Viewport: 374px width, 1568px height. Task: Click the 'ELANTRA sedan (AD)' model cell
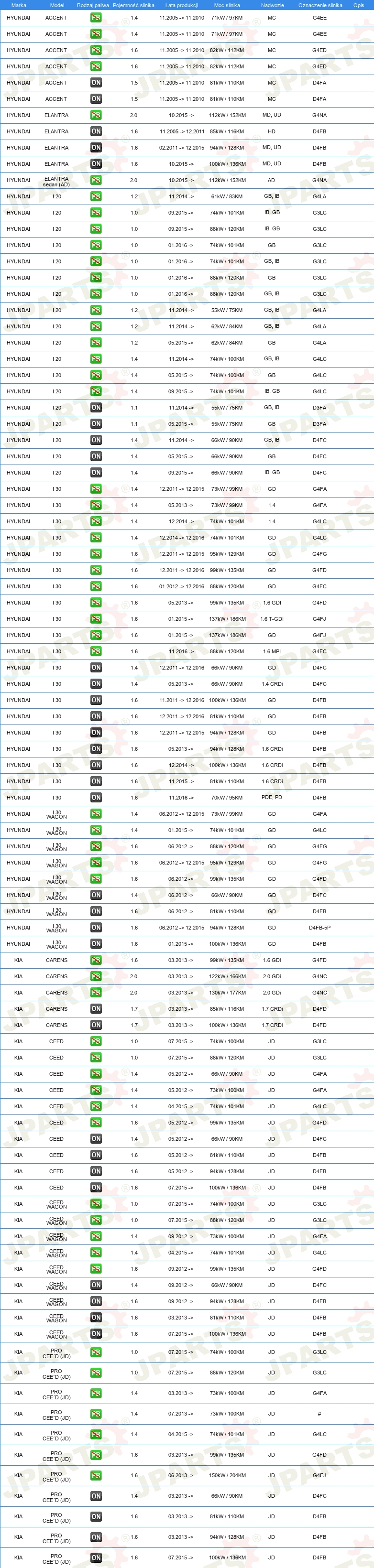pos(56,182)
